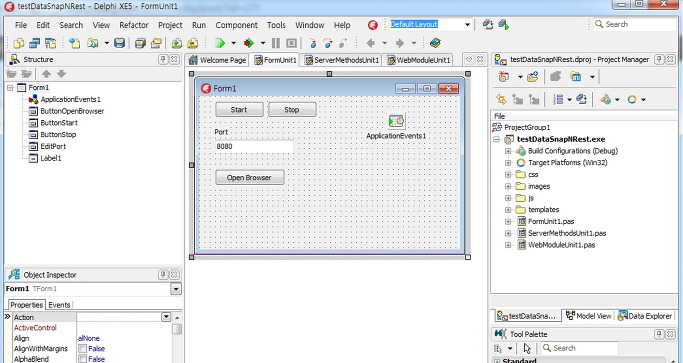Select the ApplicationEvents1 component on Form1
Image resolution: width=683 pixels, height=363 pixels.
click(x=396, y=121)
